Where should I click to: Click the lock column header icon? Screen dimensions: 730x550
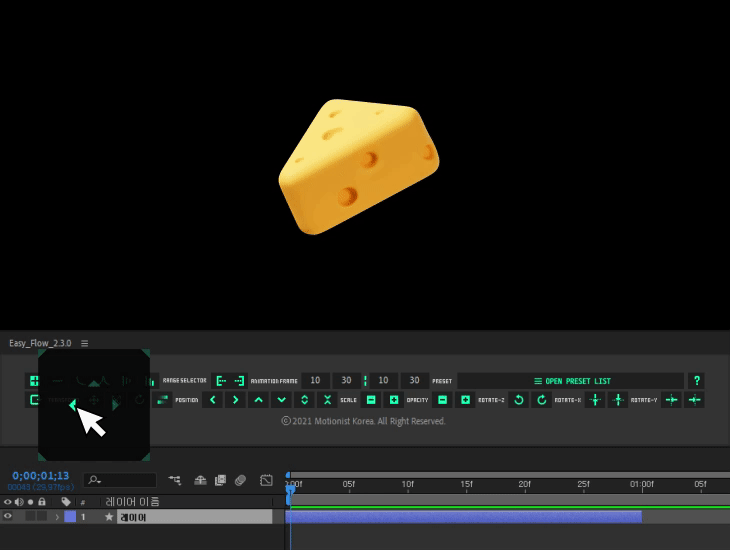pyautogui.click(x=42, y=502)
